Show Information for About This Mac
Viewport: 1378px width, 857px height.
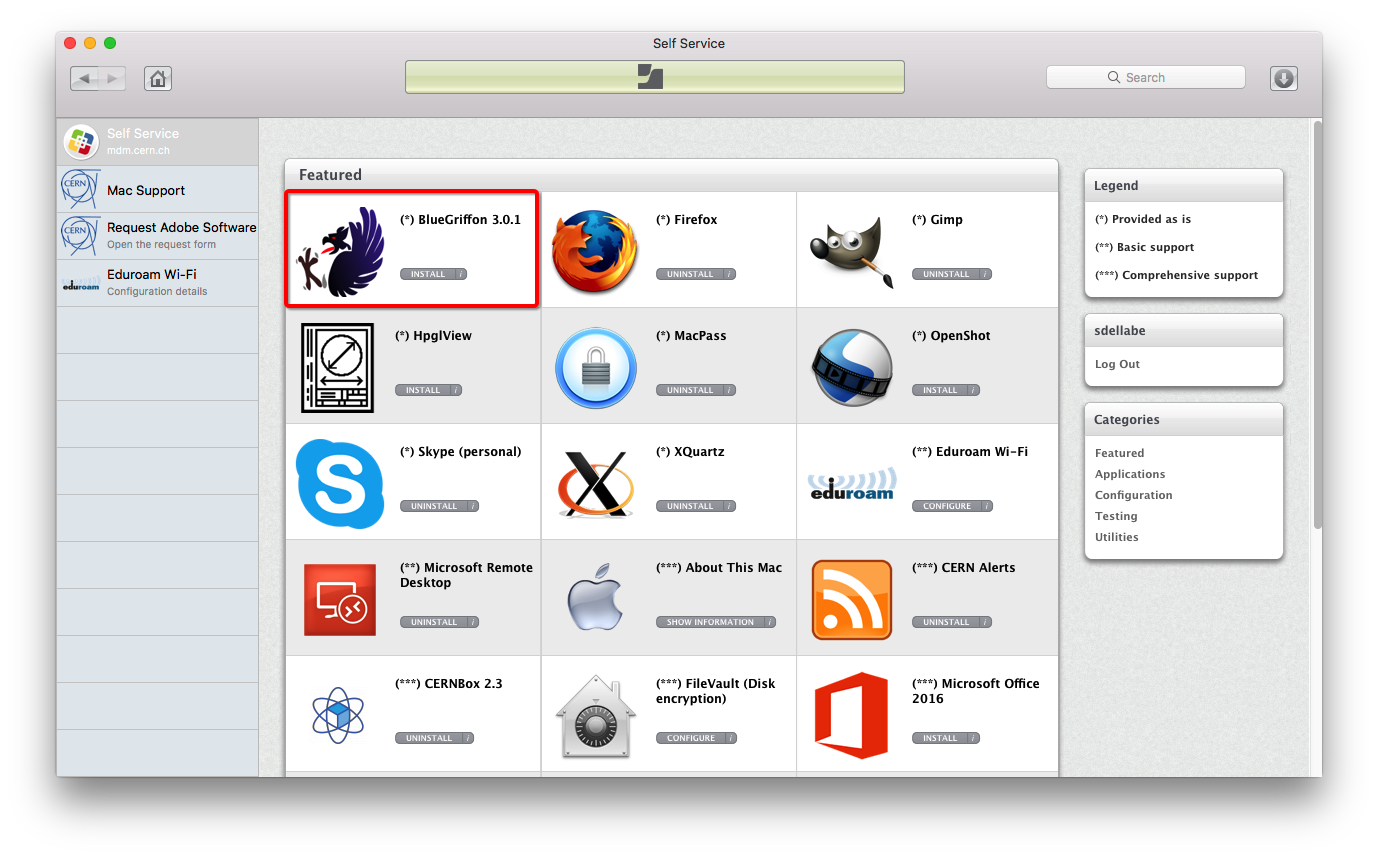(716, 622)
